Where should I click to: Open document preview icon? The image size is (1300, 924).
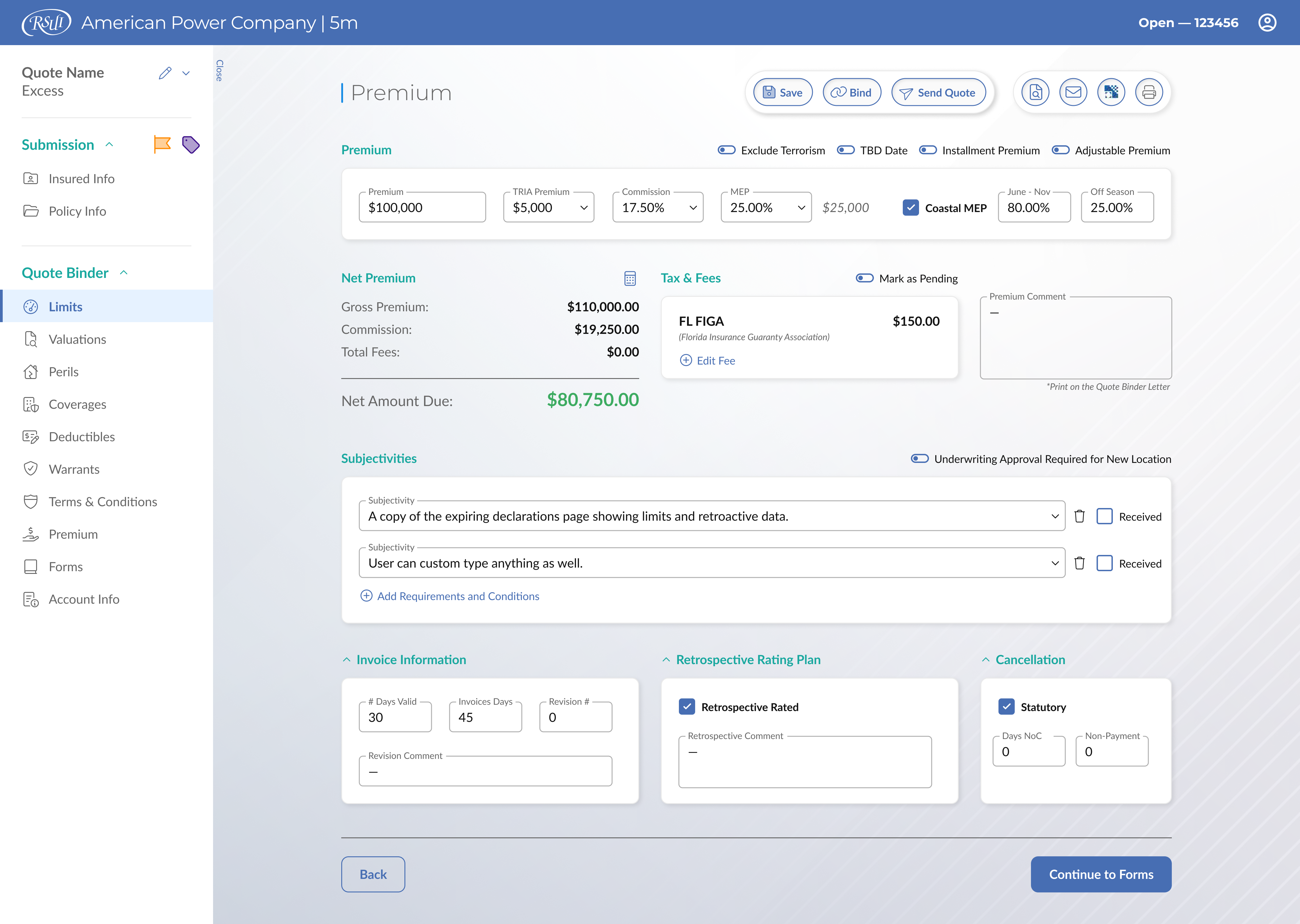coord(1035,92)
